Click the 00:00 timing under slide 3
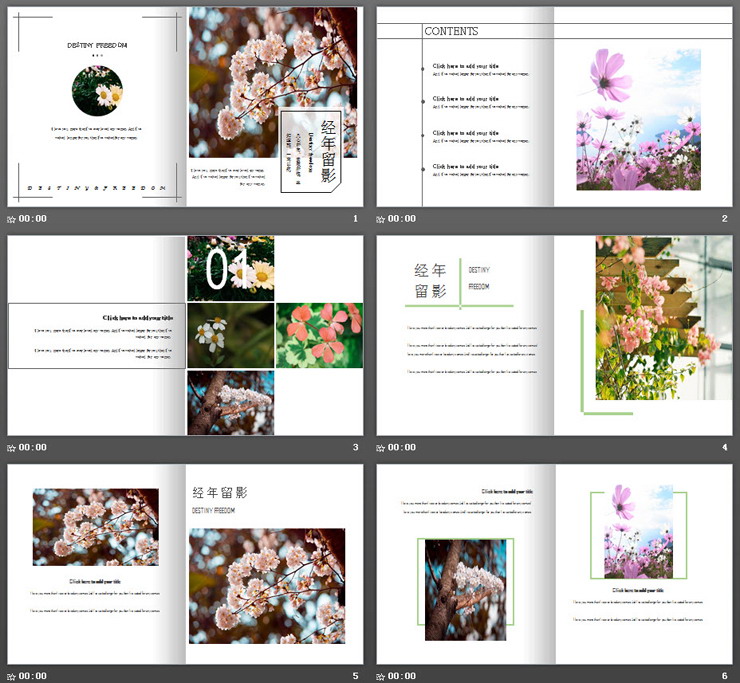 click(33, 448)
